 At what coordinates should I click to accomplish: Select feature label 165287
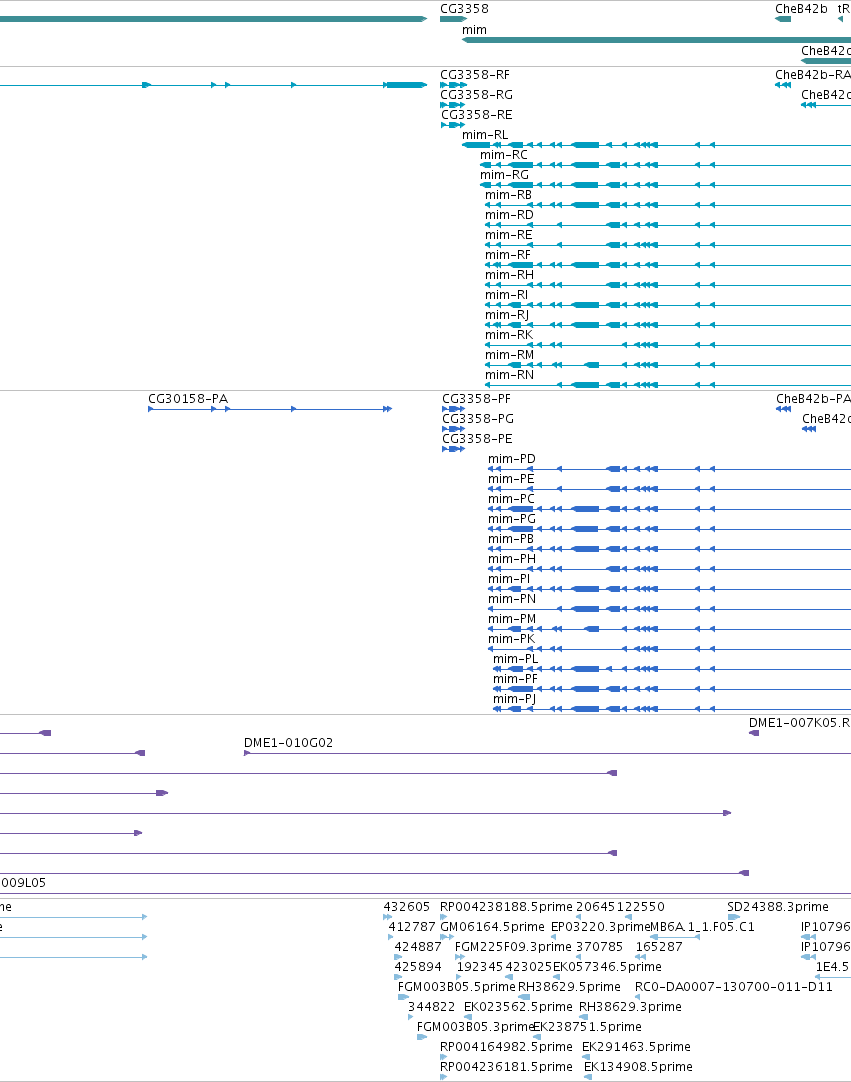click(x=659, y=947)
